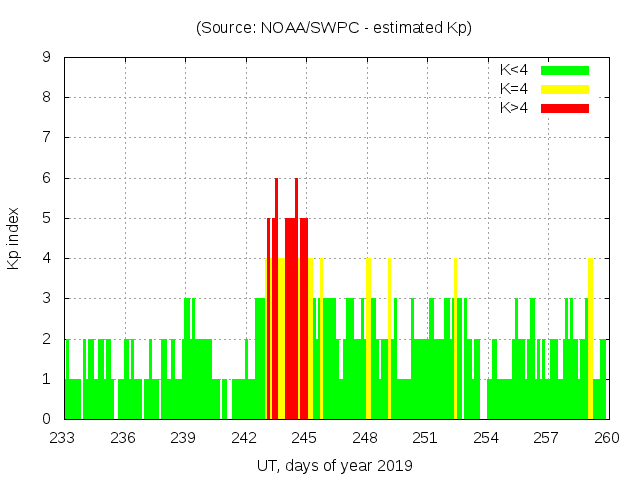This screenshot has width=640, height=480.
Task: Click the Kp index y-axis label
Action: tap(14, 238)
